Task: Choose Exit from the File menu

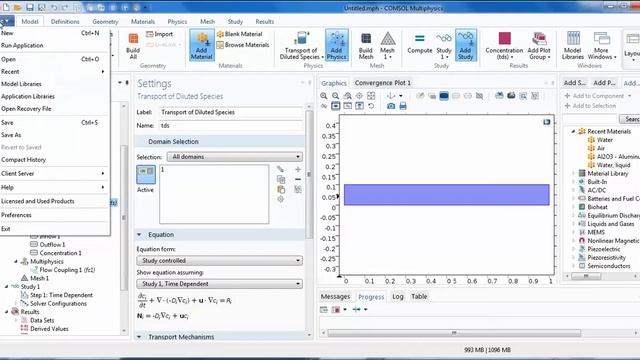Action: [x=53, y=229]
